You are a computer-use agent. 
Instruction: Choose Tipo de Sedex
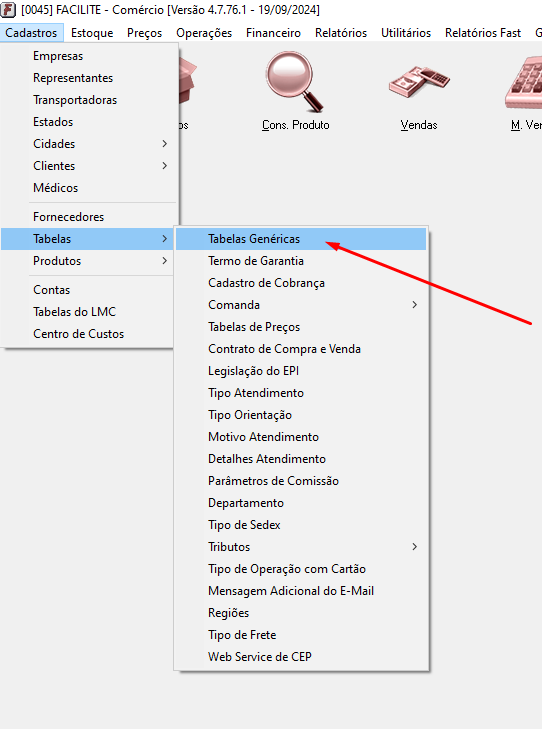(x=301, y=525)
